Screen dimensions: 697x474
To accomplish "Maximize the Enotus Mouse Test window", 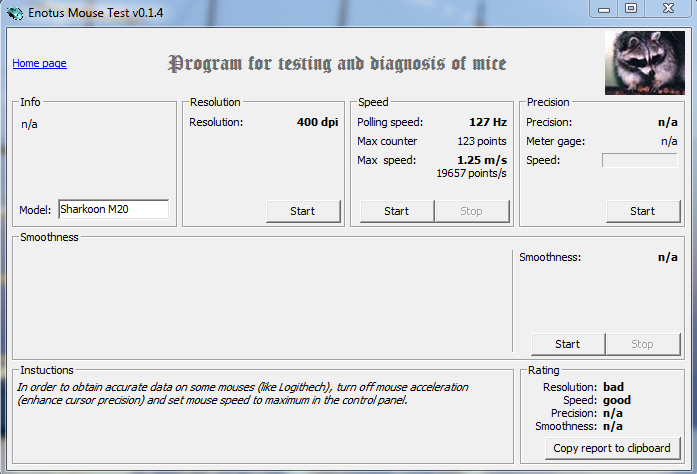I will [x=631, y=9].
